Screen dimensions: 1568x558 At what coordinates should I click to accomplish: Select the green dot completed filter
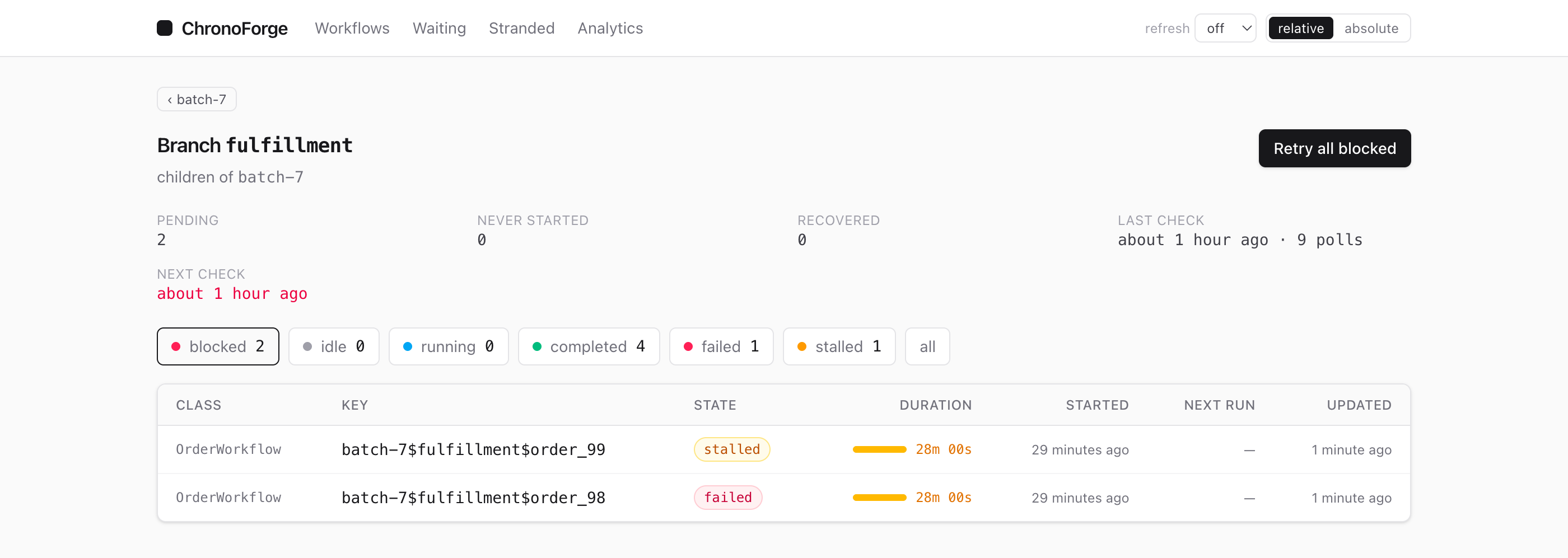click(x=589, y=346)
